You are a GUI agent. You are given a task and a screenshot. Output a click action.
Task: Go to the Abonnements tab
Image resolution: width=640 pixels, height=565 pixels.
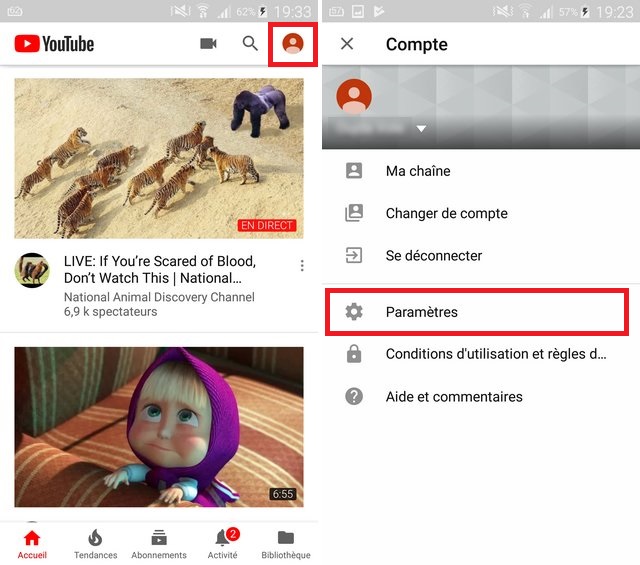(x=159, y=544)
